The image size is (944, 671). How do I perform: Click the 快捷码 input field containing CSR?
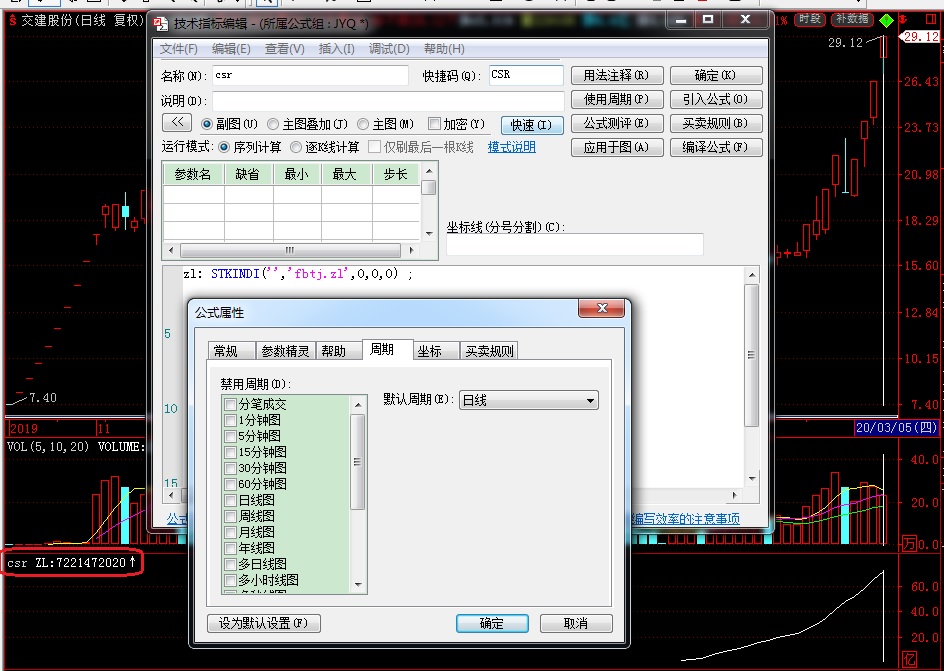pos(526,75)
